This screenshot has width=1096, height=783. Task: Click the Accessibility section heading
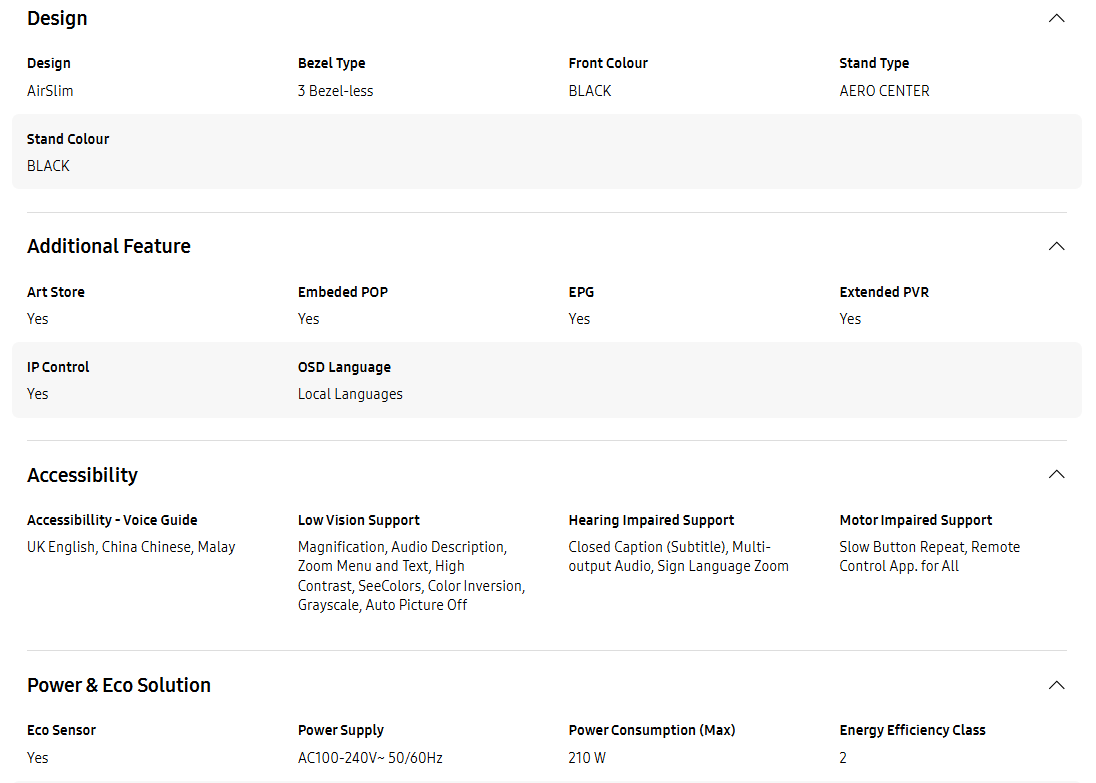(x=82, y=475)
